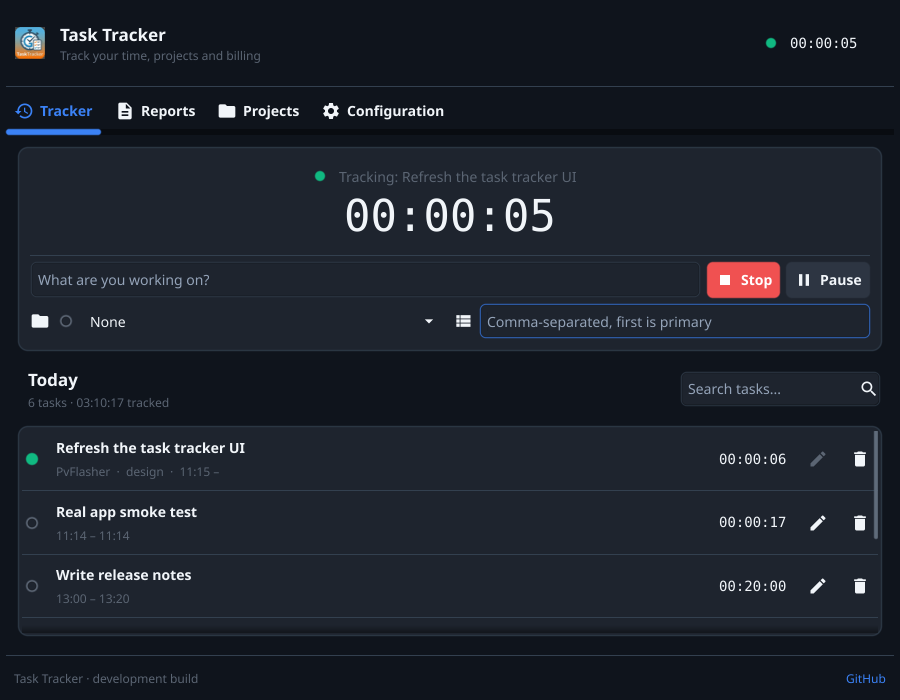Image resolution: width=900 pixels, height=700 pixels.
Task: Open the project dropdown showing None
Action: coord(262,322)
